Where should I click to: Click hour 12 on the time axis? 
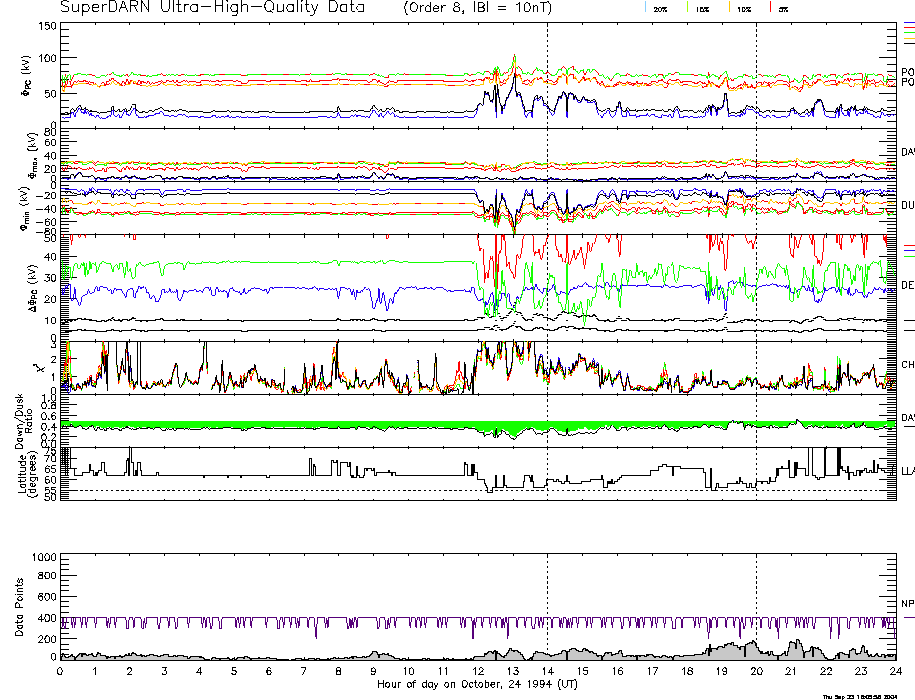pos(478,673)
